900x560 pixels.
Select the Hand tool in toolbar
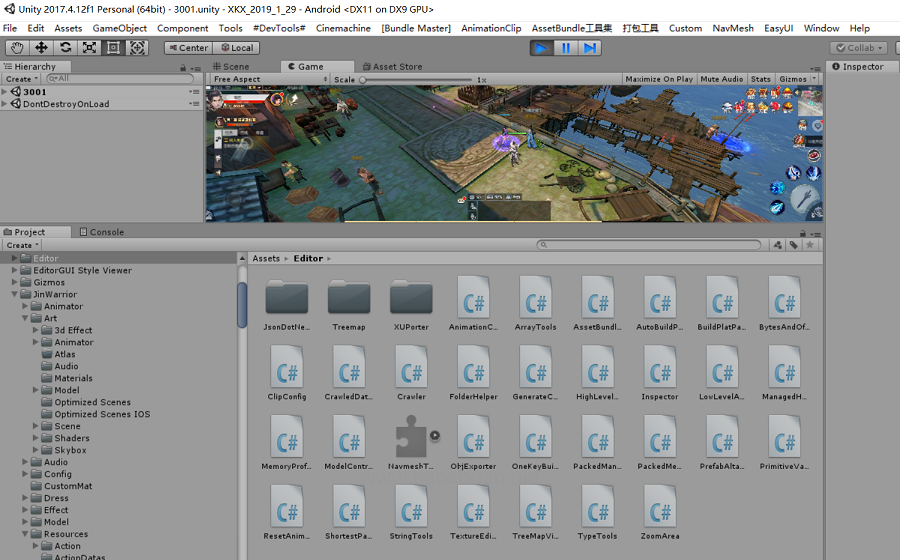(17, 48)
